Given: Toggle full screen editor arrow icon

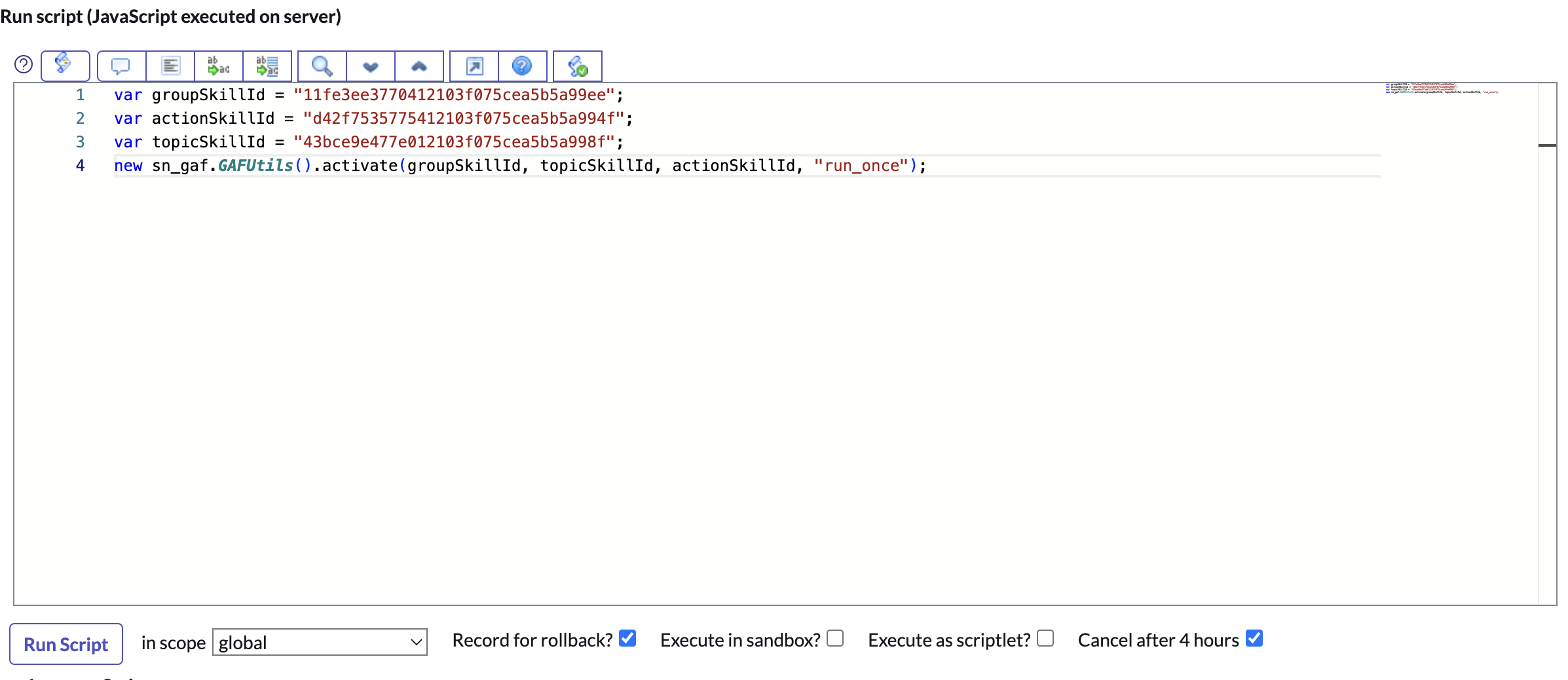Looking at the screenshot, I should tap(474, 66).
